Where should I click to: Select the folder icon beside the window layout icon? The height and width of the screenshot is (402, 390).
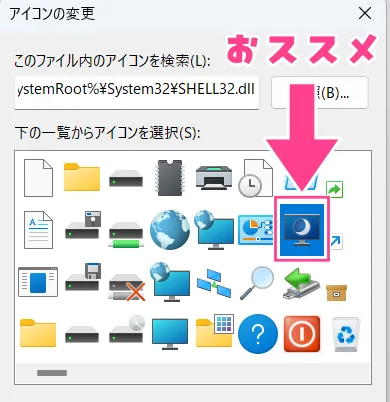[x=38, y=333]
